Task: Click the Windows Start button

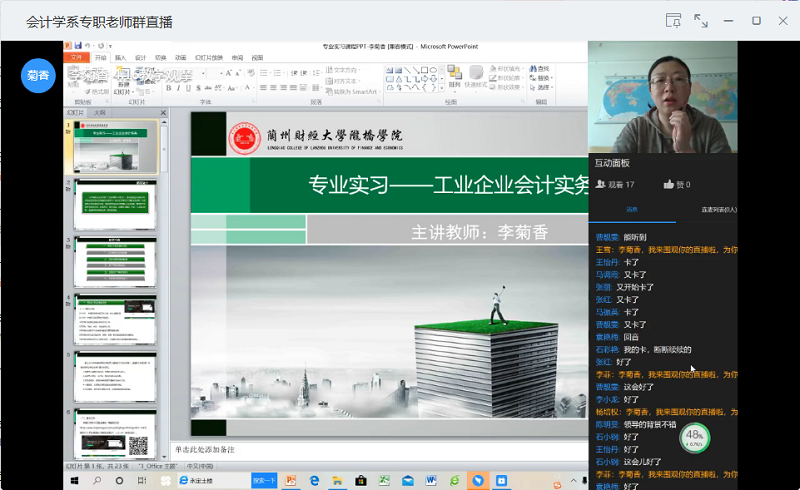Action: pyautogui.click(x=75, y=481)
